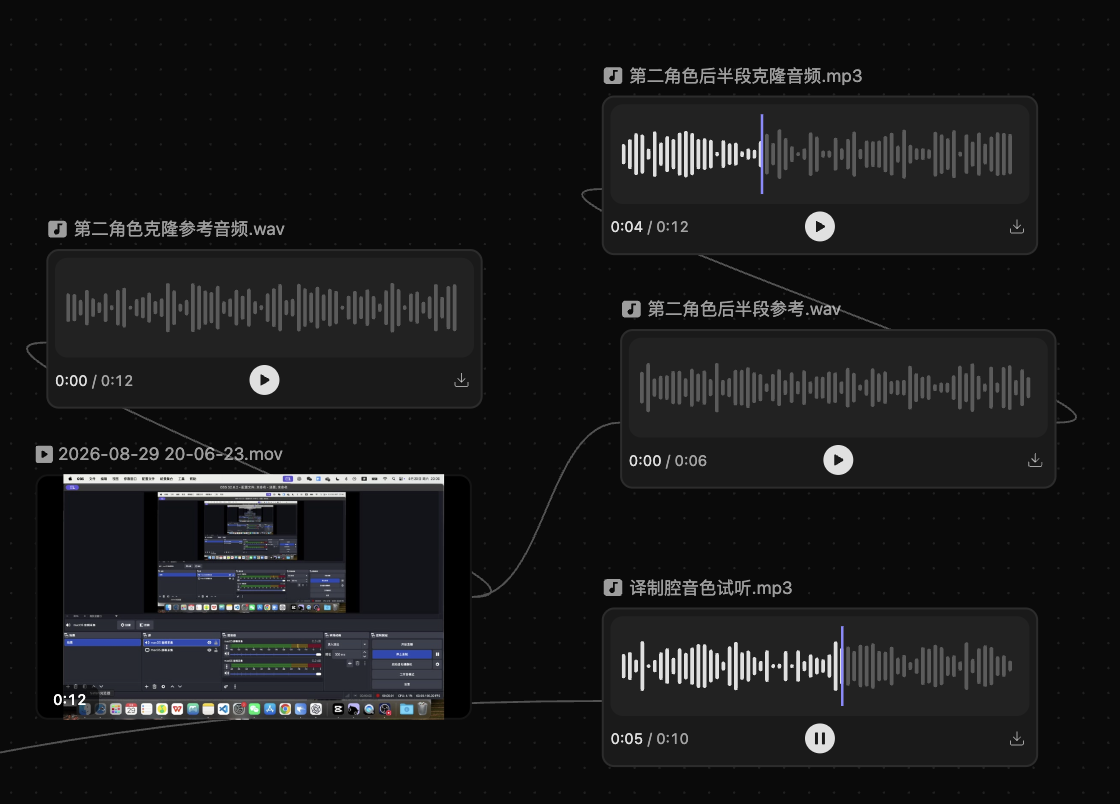Select title 第二角色后半段克隆音频.mp3
This screenshot has height=804, width=1120.
(x=746, y=76)
